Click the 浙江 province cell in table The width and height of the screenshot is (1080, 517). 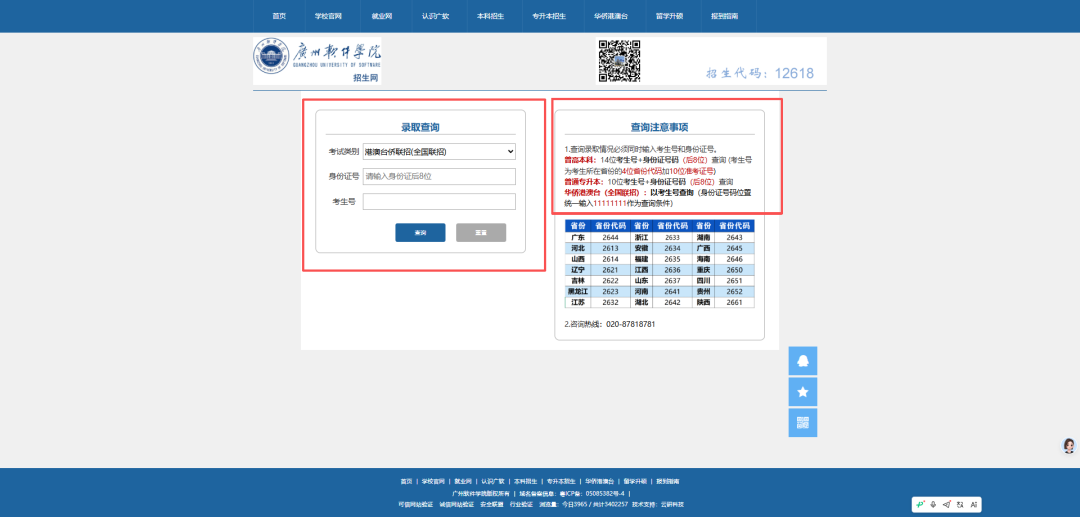point(641,238)
